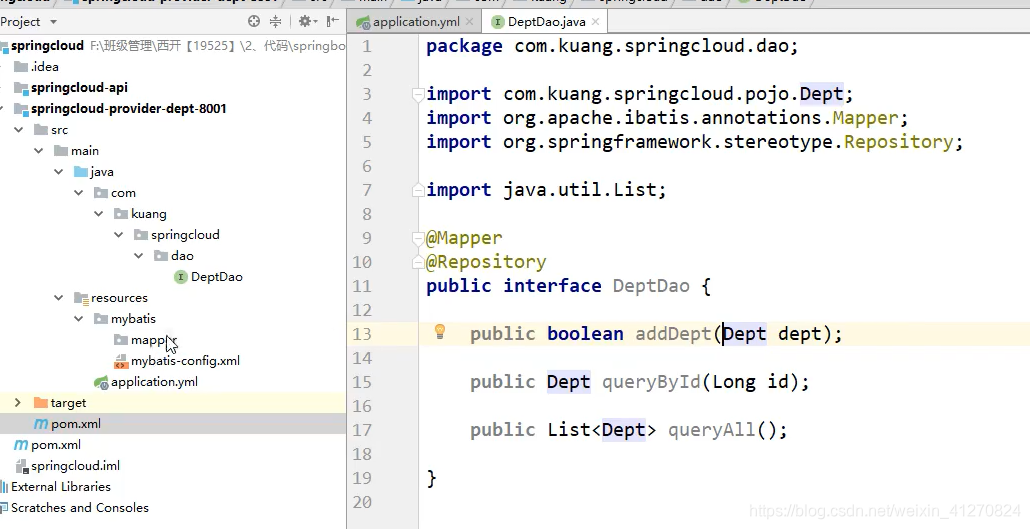Switch to the application.yml tab
The image size is (1030, 529).
[x=416, y=22]
